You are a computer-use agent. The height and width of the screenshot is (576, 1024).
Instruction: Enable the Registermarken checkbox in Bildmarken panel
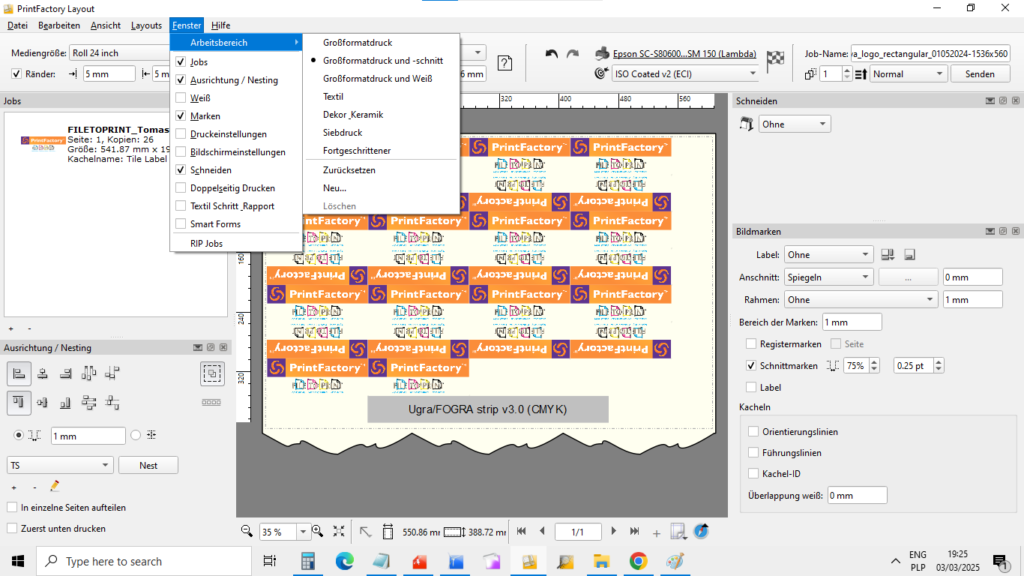[x=750, y=344]
